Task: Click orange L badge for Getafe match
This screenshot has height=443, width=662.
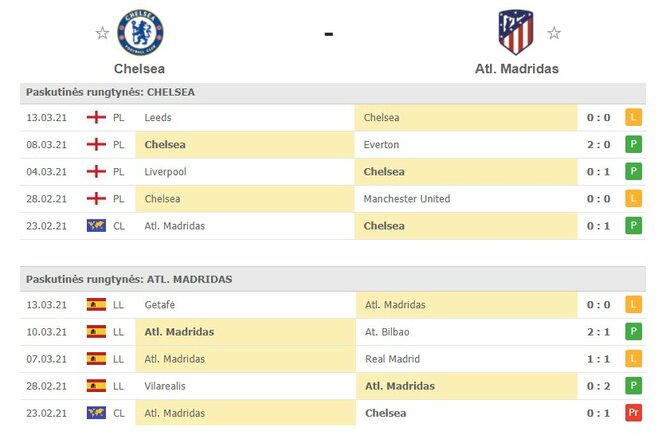Action: [x=633, y=305]
